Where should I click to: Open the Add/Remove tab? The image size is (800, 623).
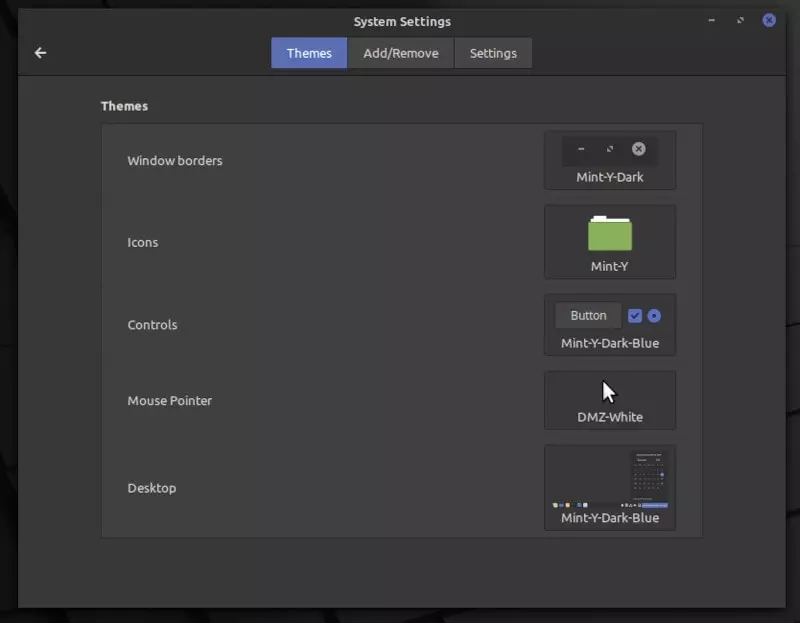401,53
